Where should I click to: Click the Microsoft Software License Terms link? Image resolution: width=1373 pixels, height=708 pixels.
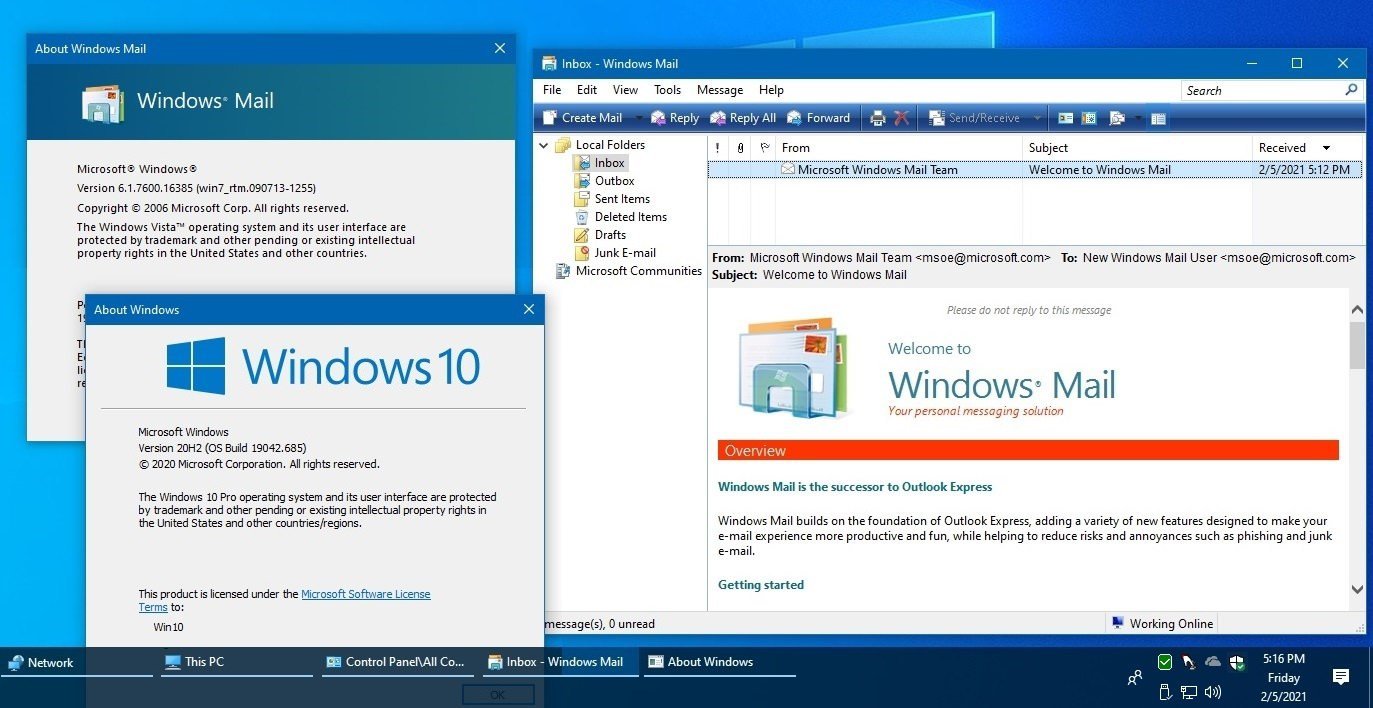[x=365, y=594]
